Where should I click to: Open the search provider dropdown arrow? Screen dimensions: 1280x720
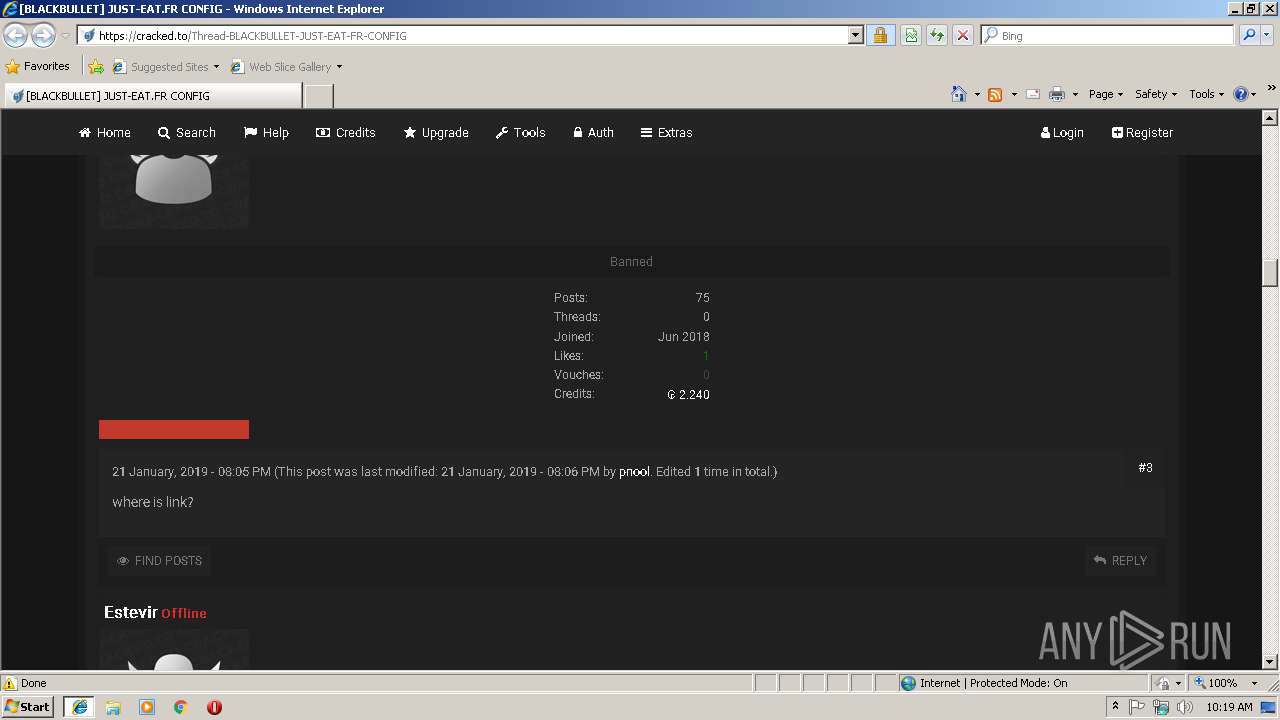click(1266, 35)
